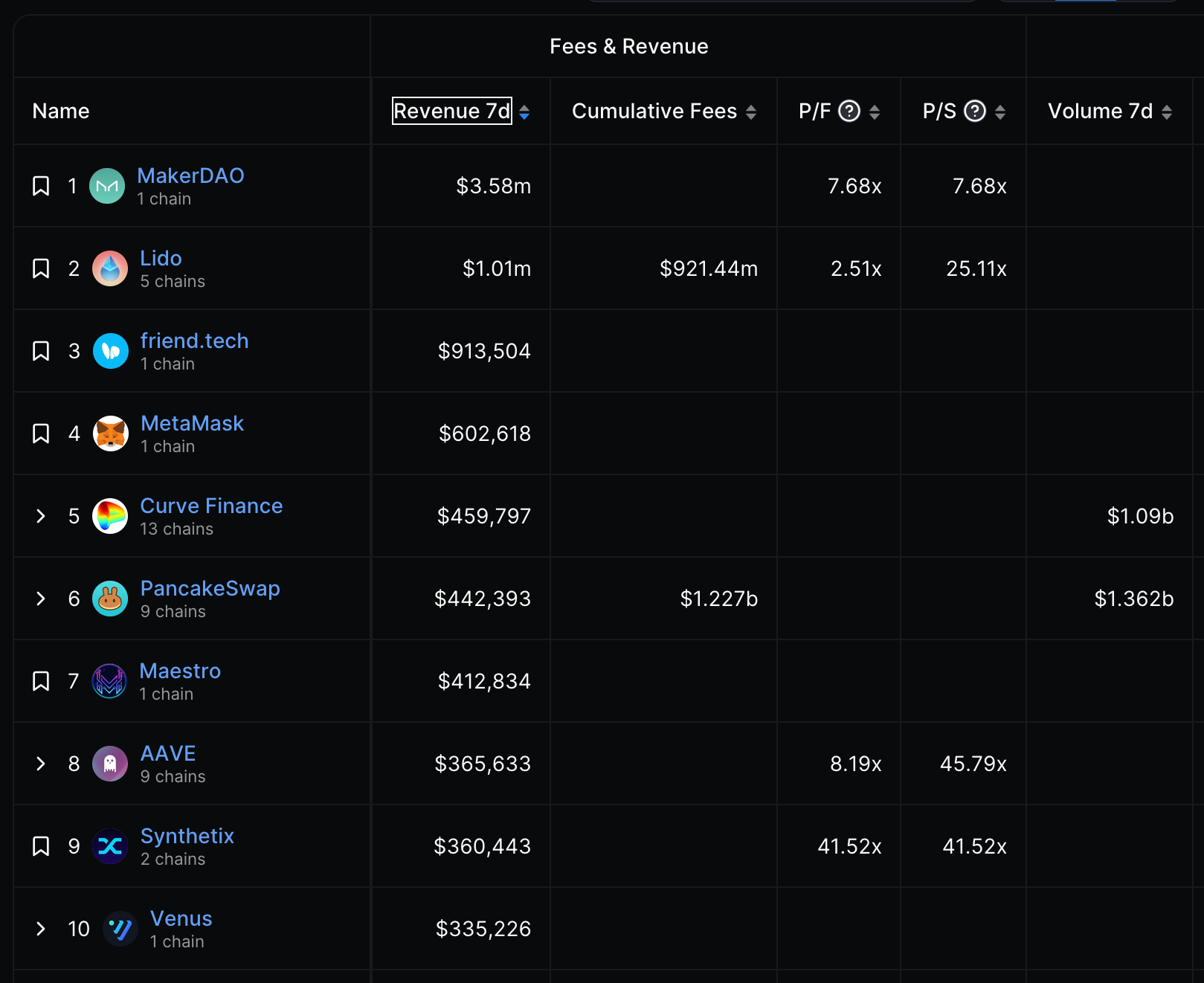Open the MakerDAO protocol page
Viewport: 1204px width, 983px height.
(190, 175)
